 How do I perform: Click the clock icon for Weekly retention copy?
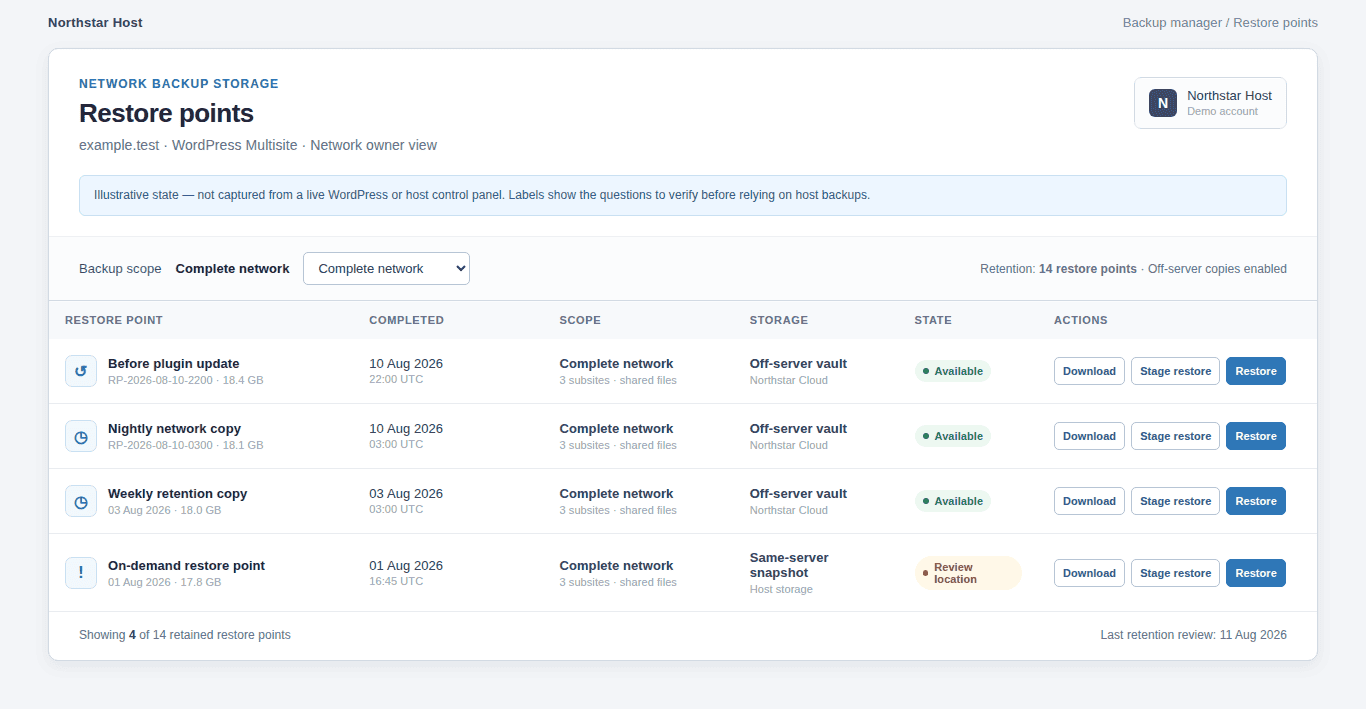pyautogui.click(x=81, y=501)
